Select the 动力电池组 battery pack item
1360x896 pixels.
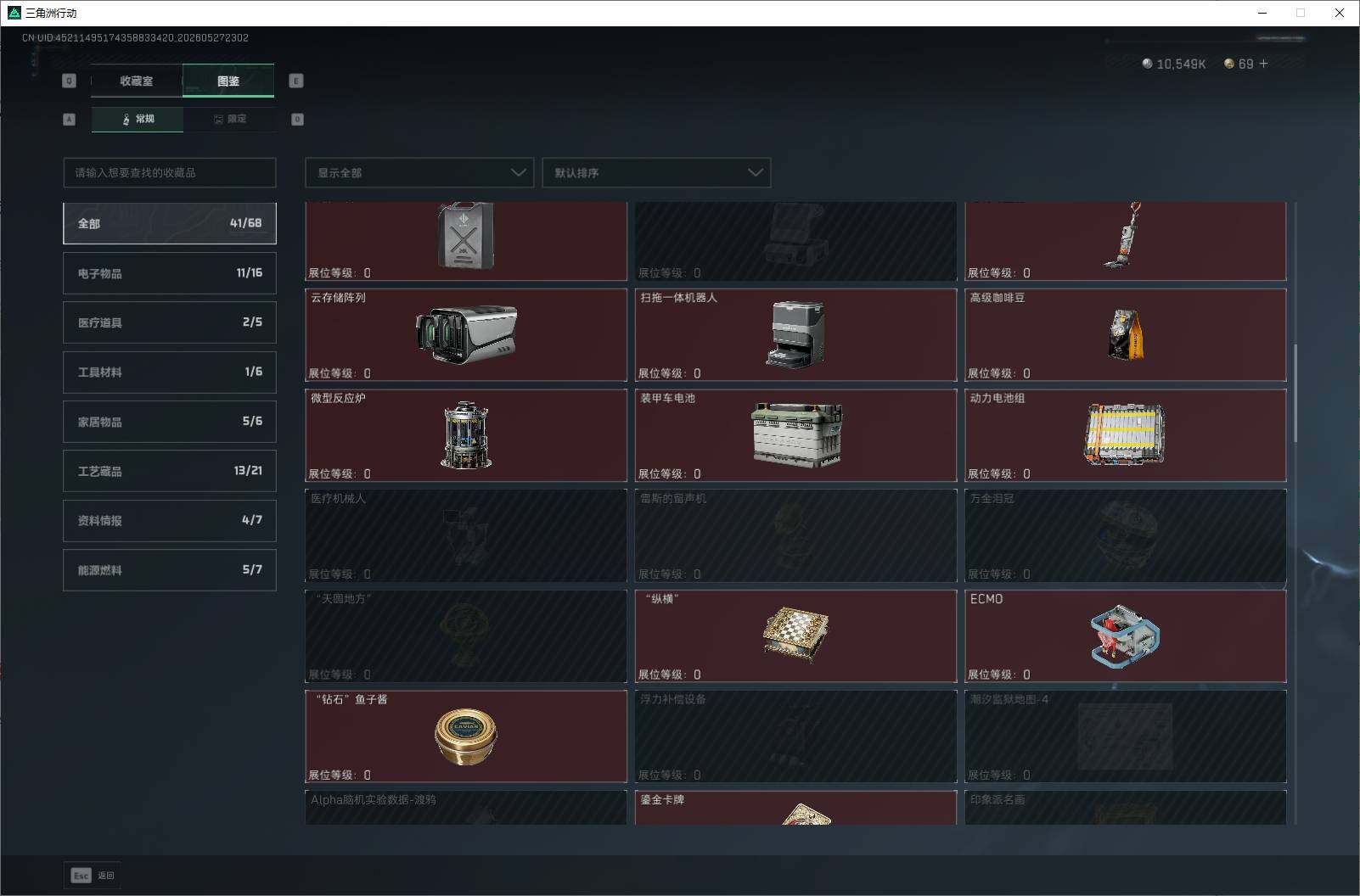1125,435
